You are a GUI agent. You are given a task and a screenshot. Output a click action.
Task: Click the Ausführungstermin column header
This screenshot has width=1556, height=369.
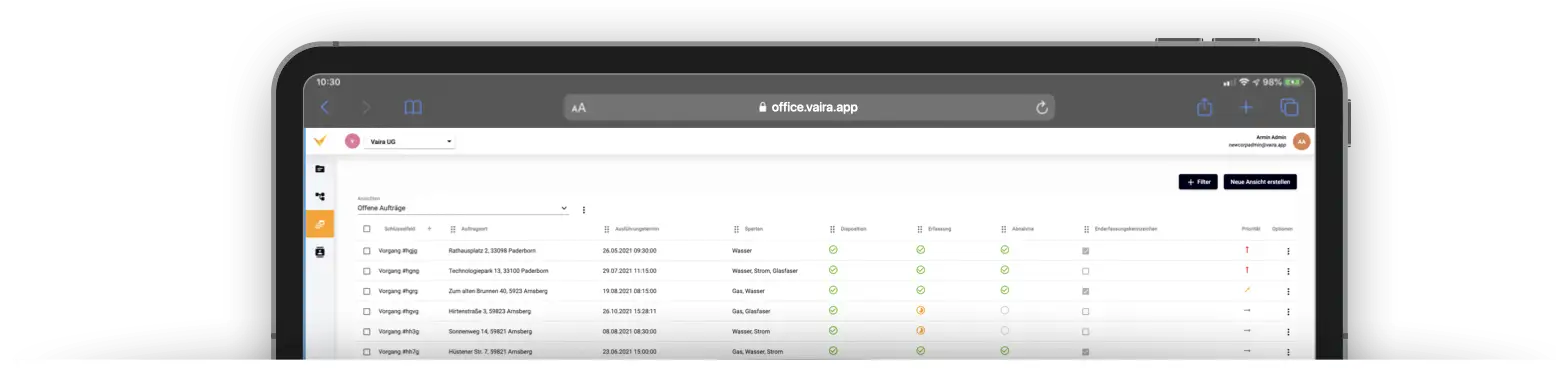click(x=637, y=229)
